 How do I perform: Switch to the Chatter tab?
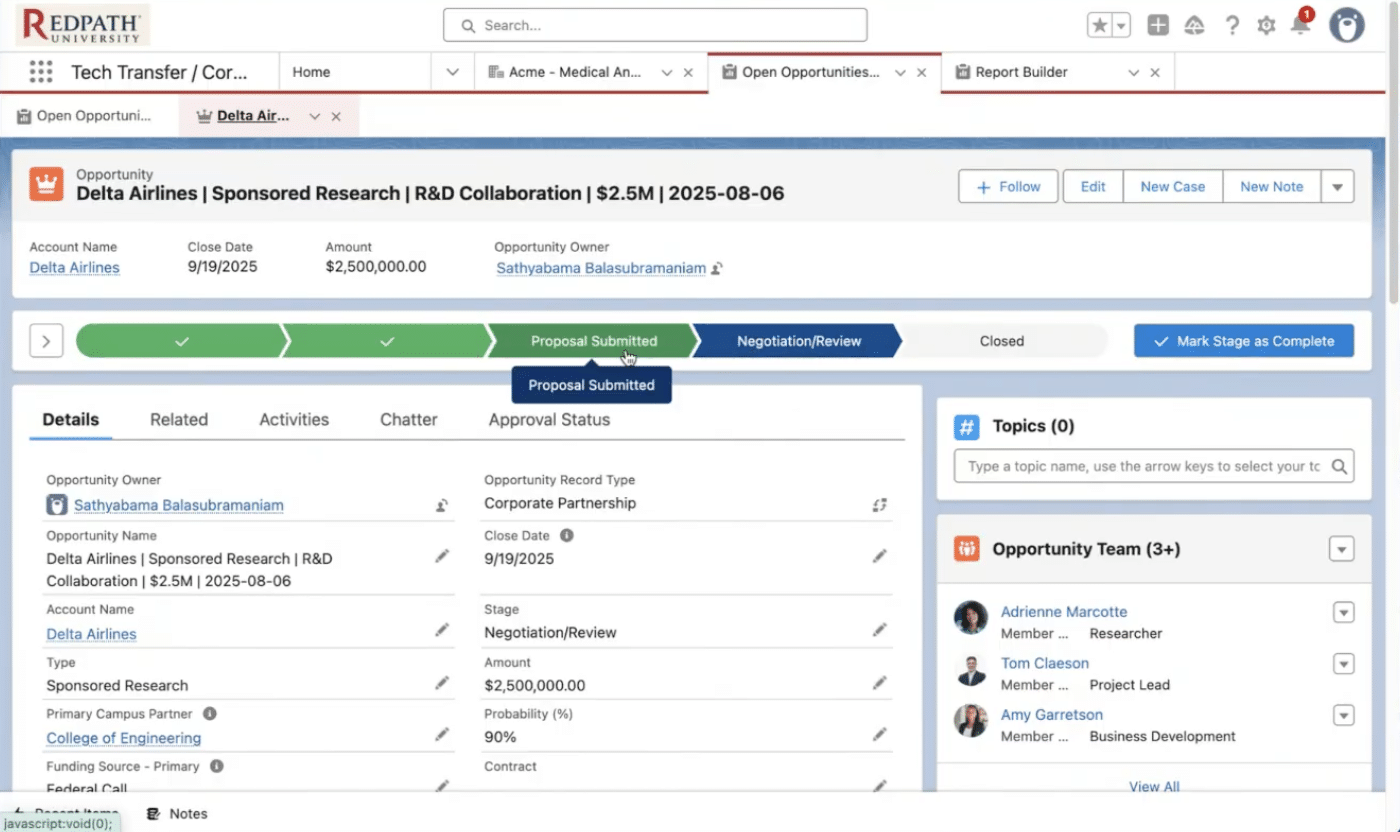pos(408,420)
